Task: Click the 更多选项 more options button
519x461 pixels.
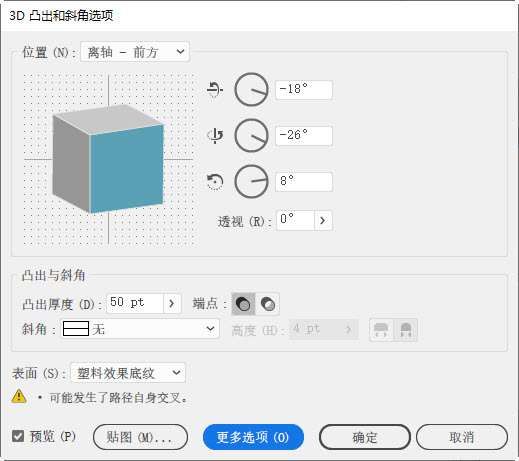Action: pos(253,437)
